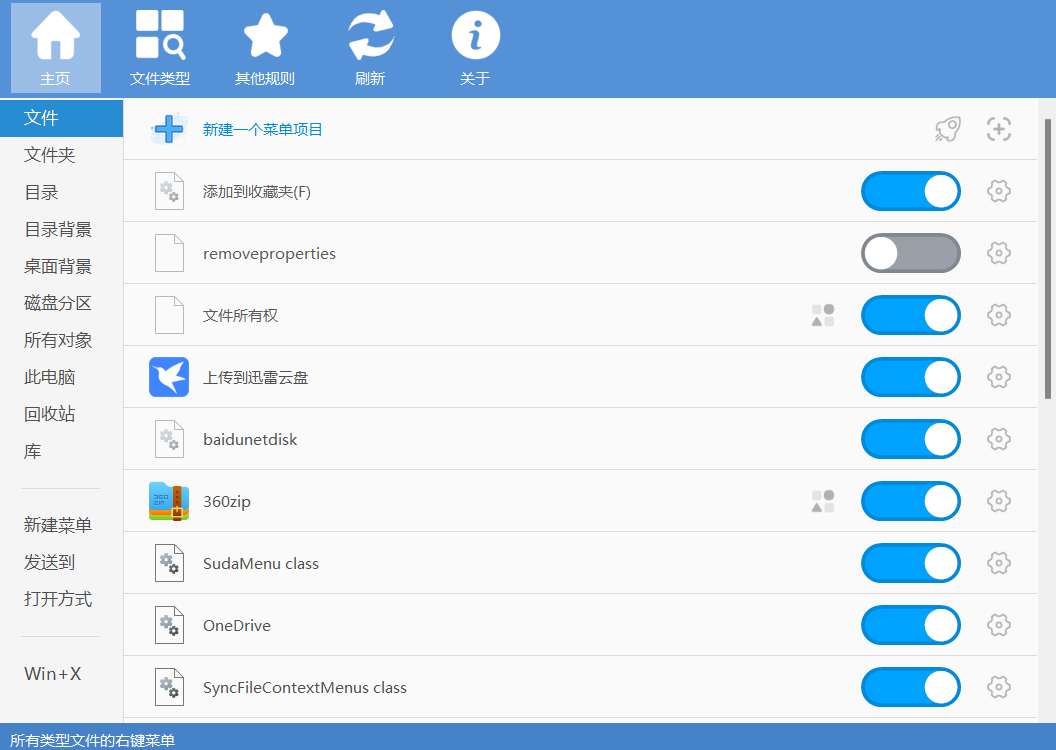Open settings gear for 上传到迅雷云盘

[998, 377]
